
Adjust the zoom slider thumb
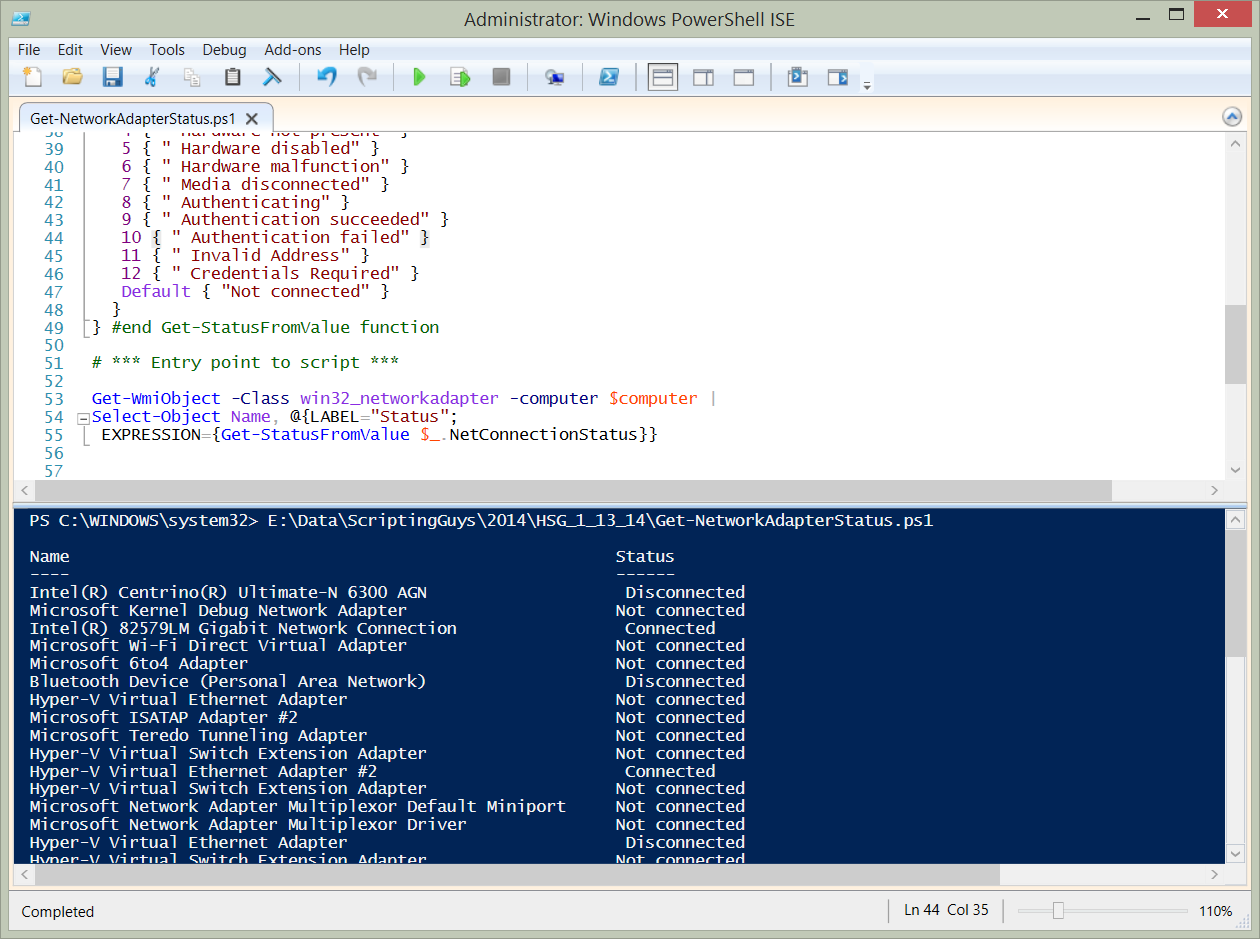pos(1058,911)
